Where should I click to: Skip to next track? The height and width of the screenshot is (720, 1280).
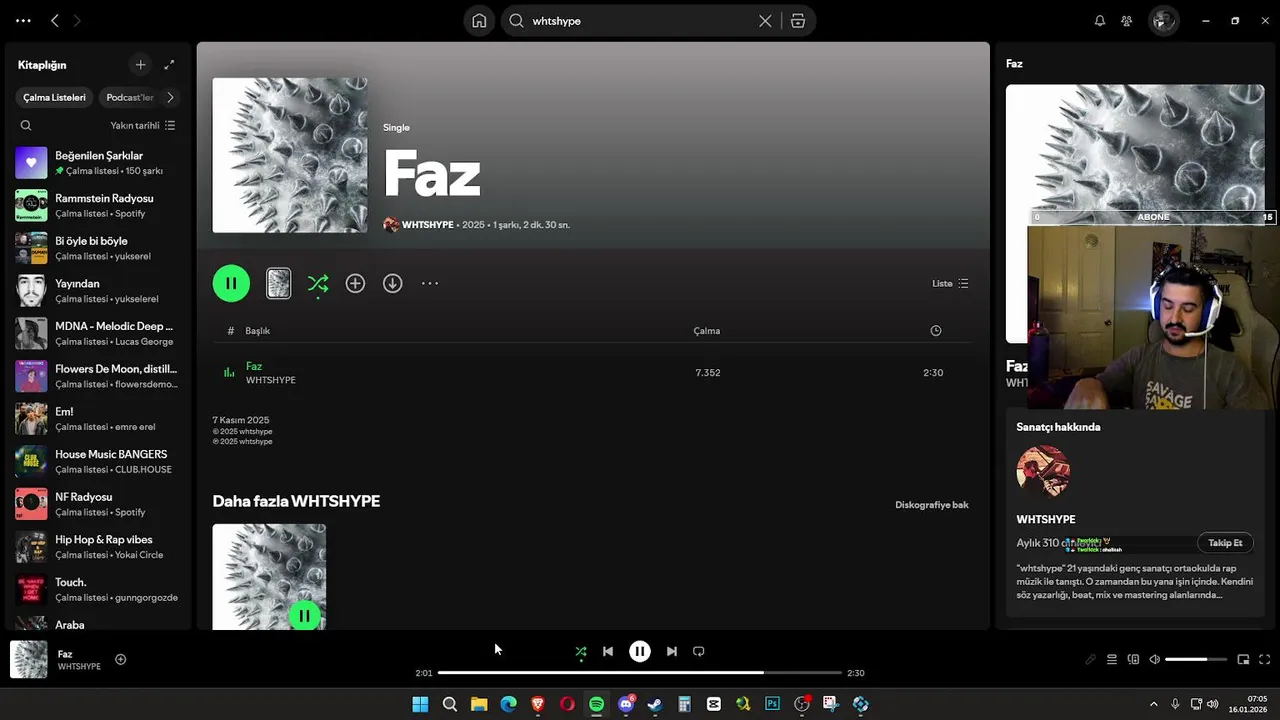click(672, 651)
